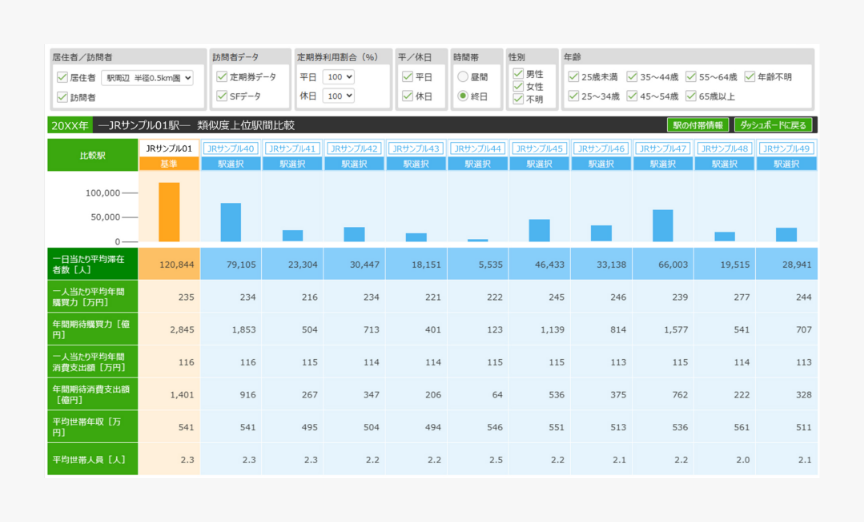Toggle the 居住者 checkbox
Screen dimensions: 864x522
(x=62, y=77)
